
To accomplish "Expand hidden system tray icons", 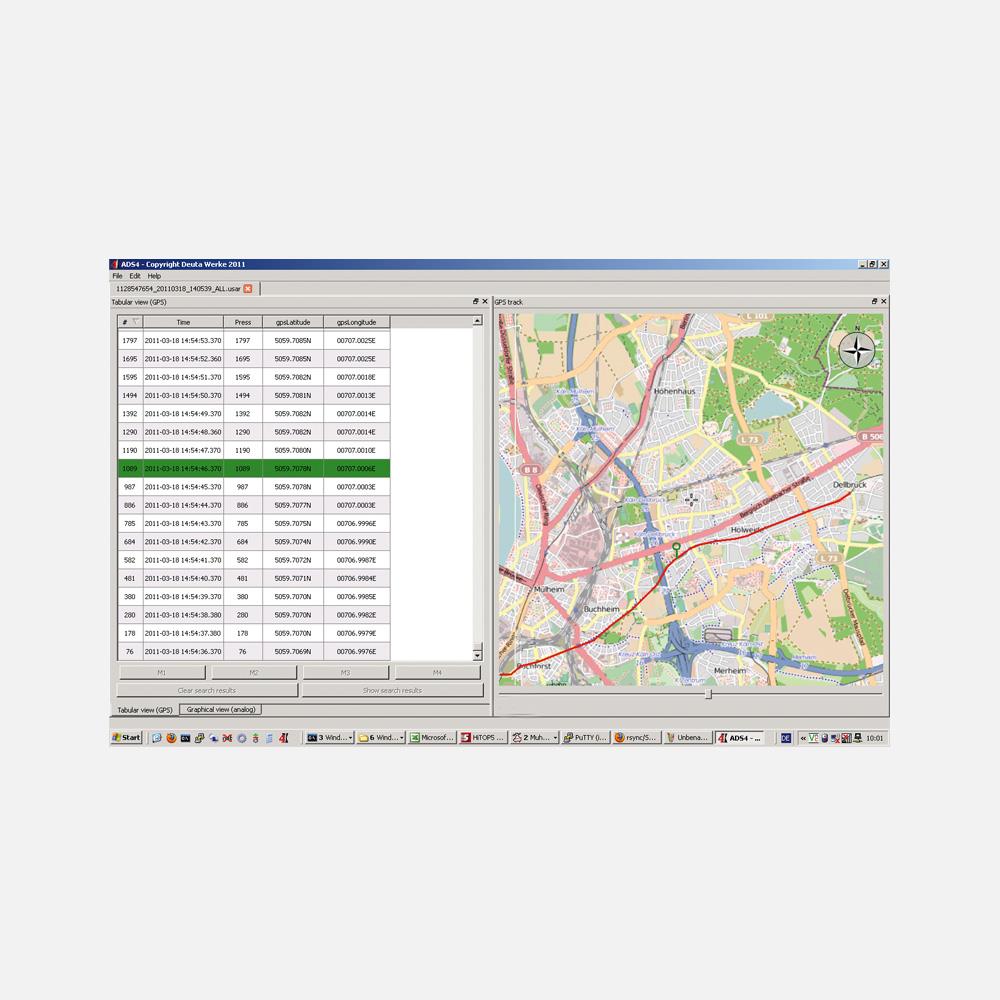I will click(803, 738).
